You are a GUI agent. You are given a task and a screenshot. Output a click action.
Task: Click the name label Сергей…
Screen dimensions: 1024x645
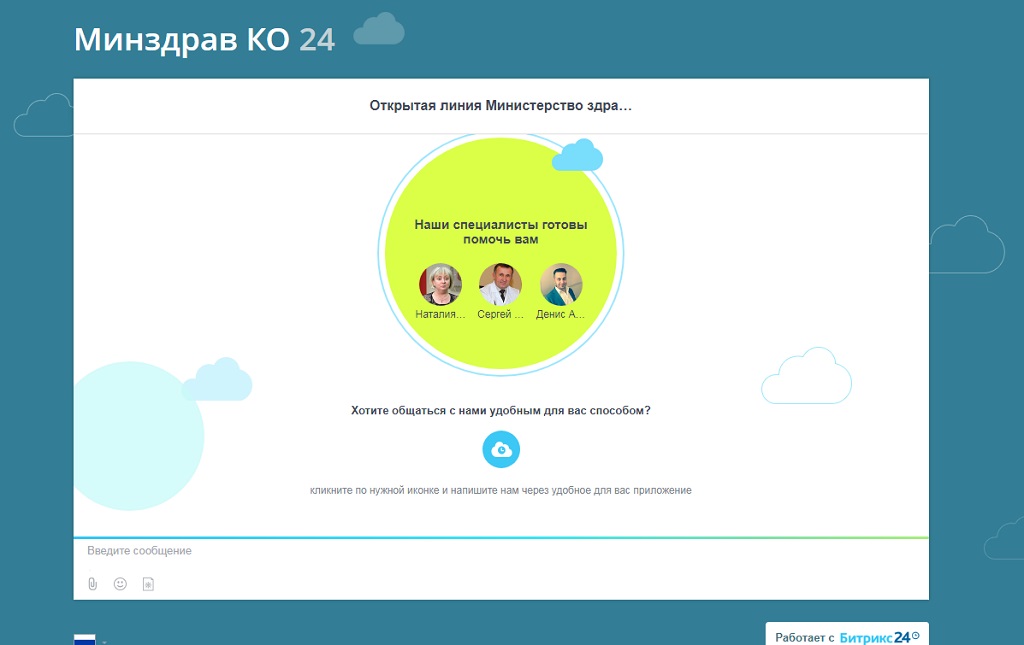click(x=500, y=314)
